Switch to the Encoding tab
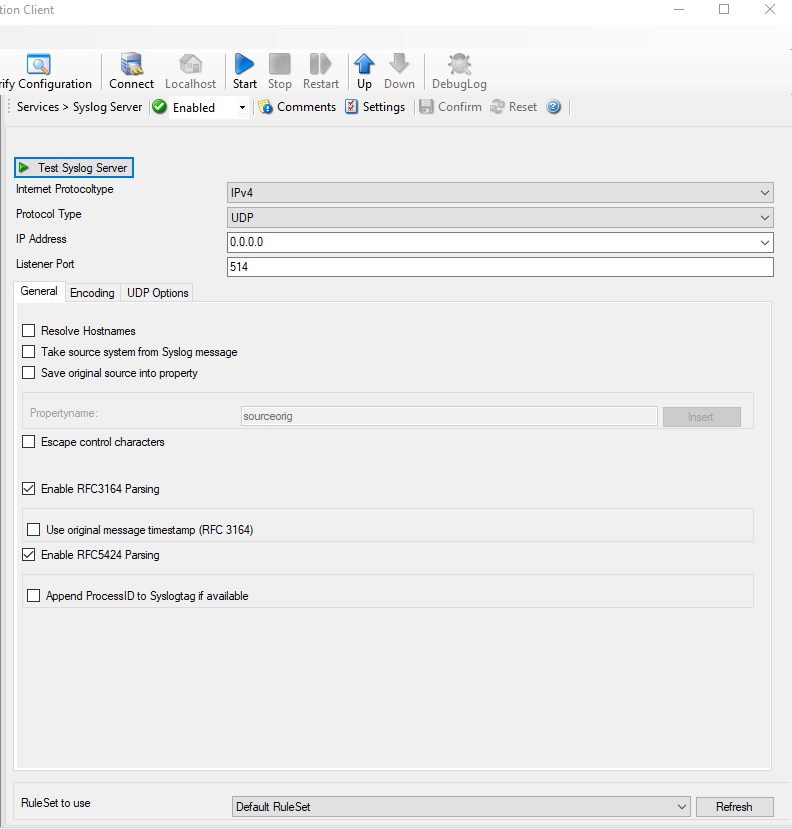Viewport: 792px width, 829px height. tap(92, 293)
